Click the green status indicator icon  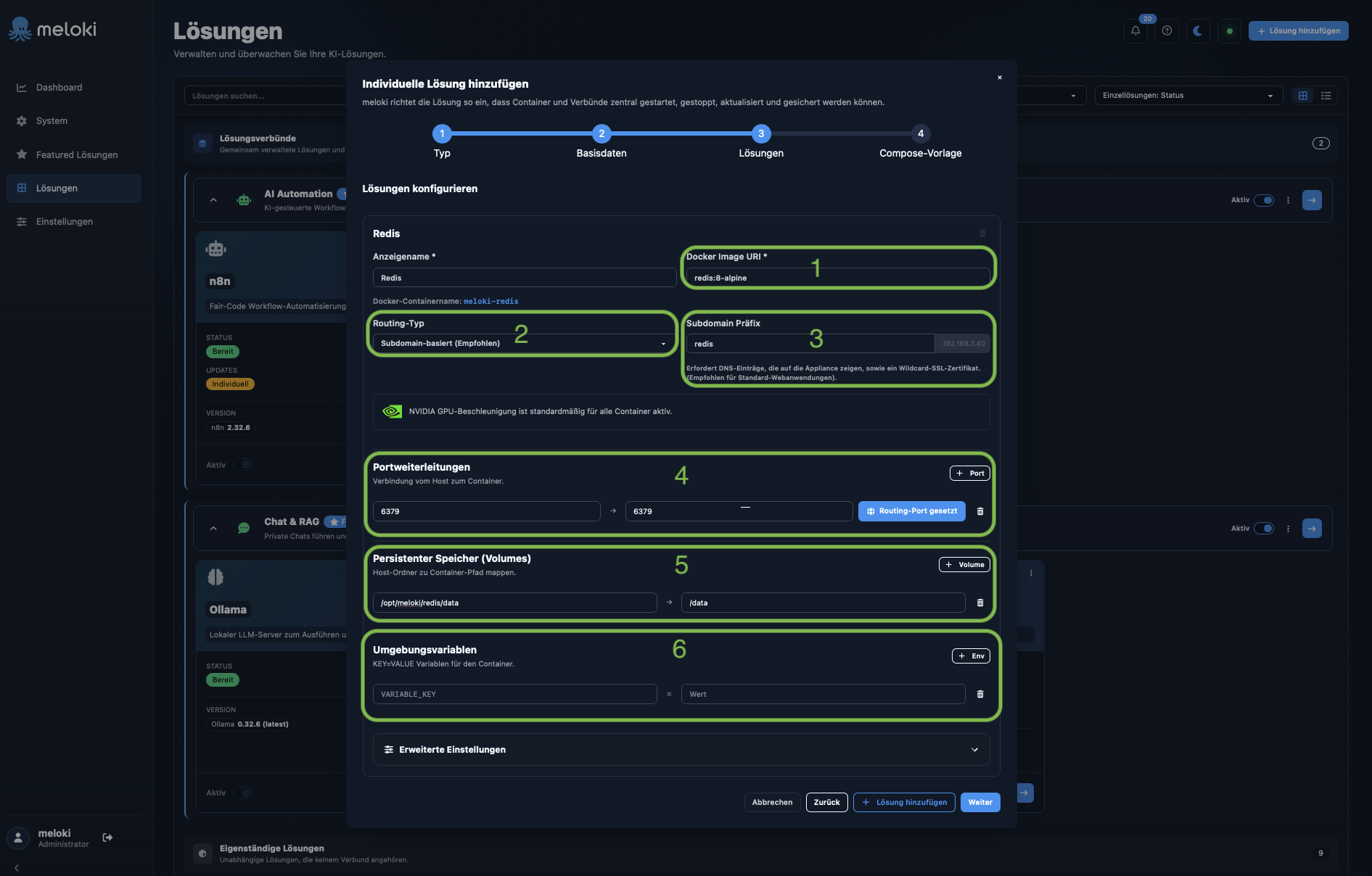pos(1229,31)
